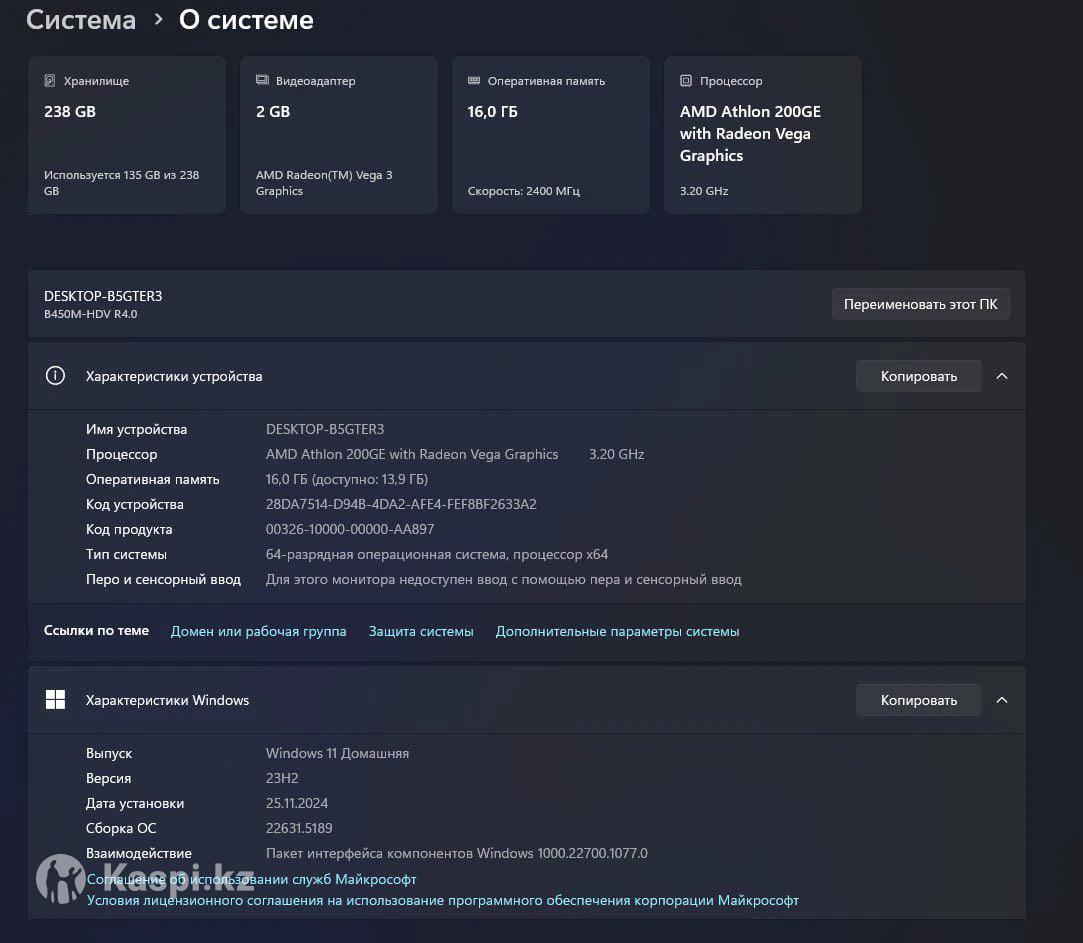Open Защита системы link
Image resolution: width=1083 pixels, height=943 pixels.
tap(421, 631)
